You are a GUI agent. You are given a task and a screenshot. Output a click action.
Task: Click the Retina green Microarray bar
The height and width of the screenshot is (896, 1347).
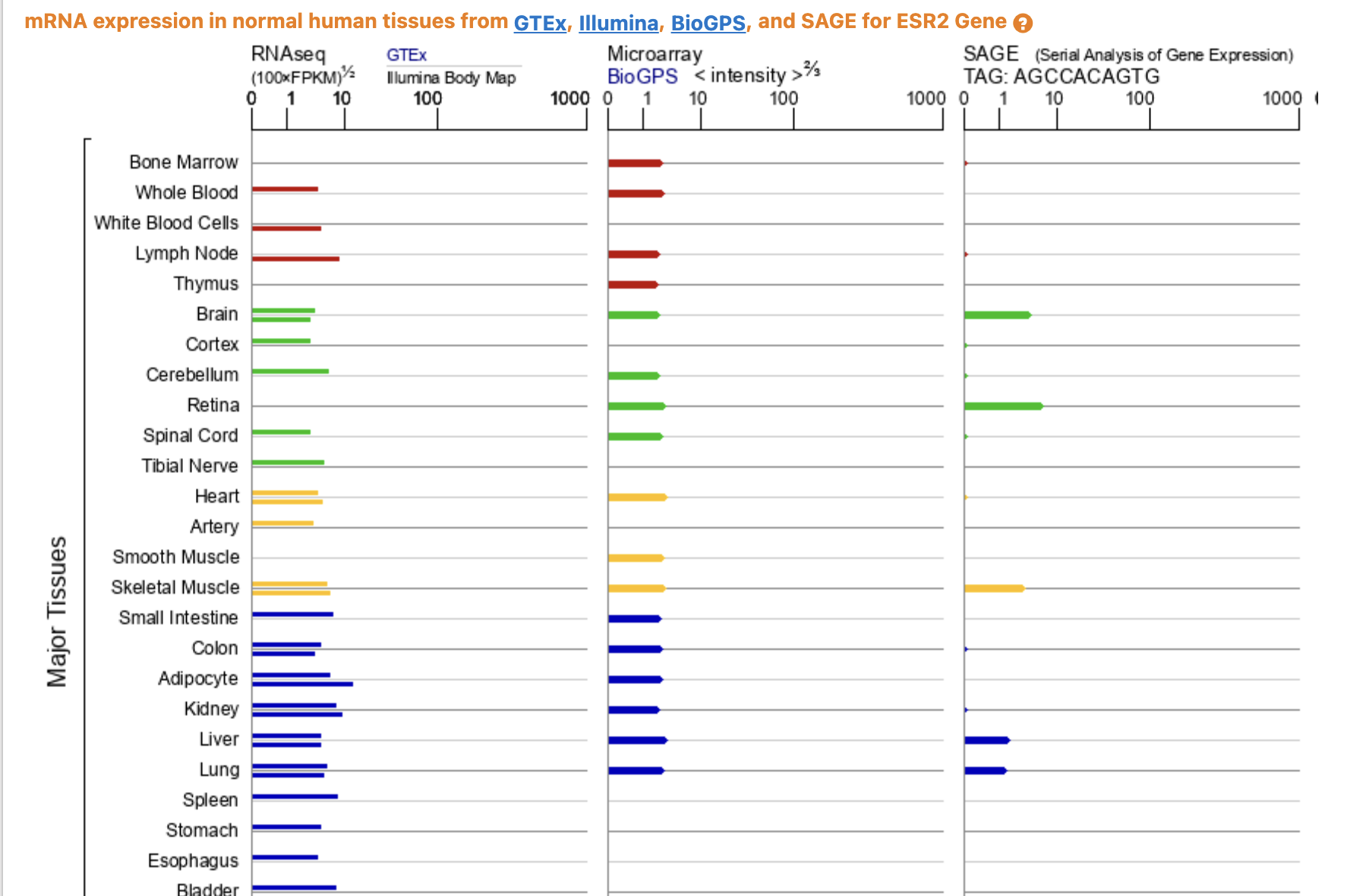[x=637, y=406]
